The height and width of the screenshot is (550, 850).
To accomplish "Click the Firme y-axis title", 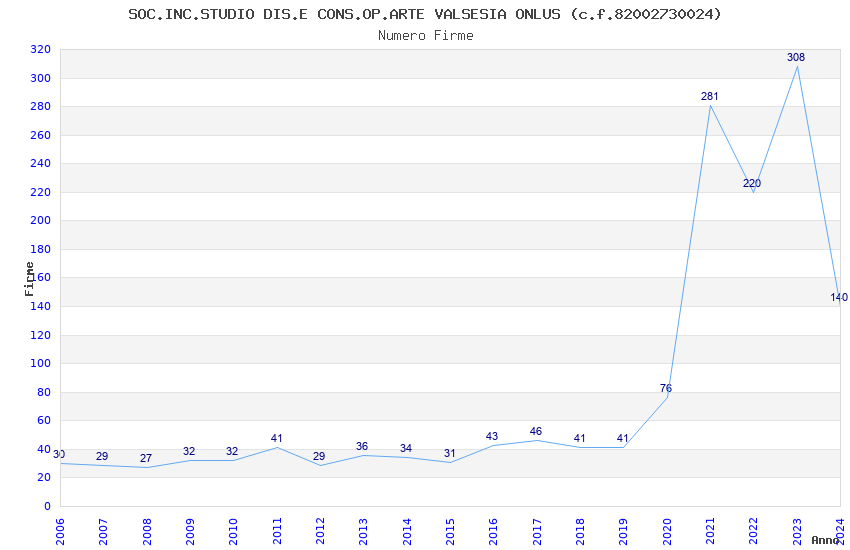I will pyautogui.click(x=29, y=279).
